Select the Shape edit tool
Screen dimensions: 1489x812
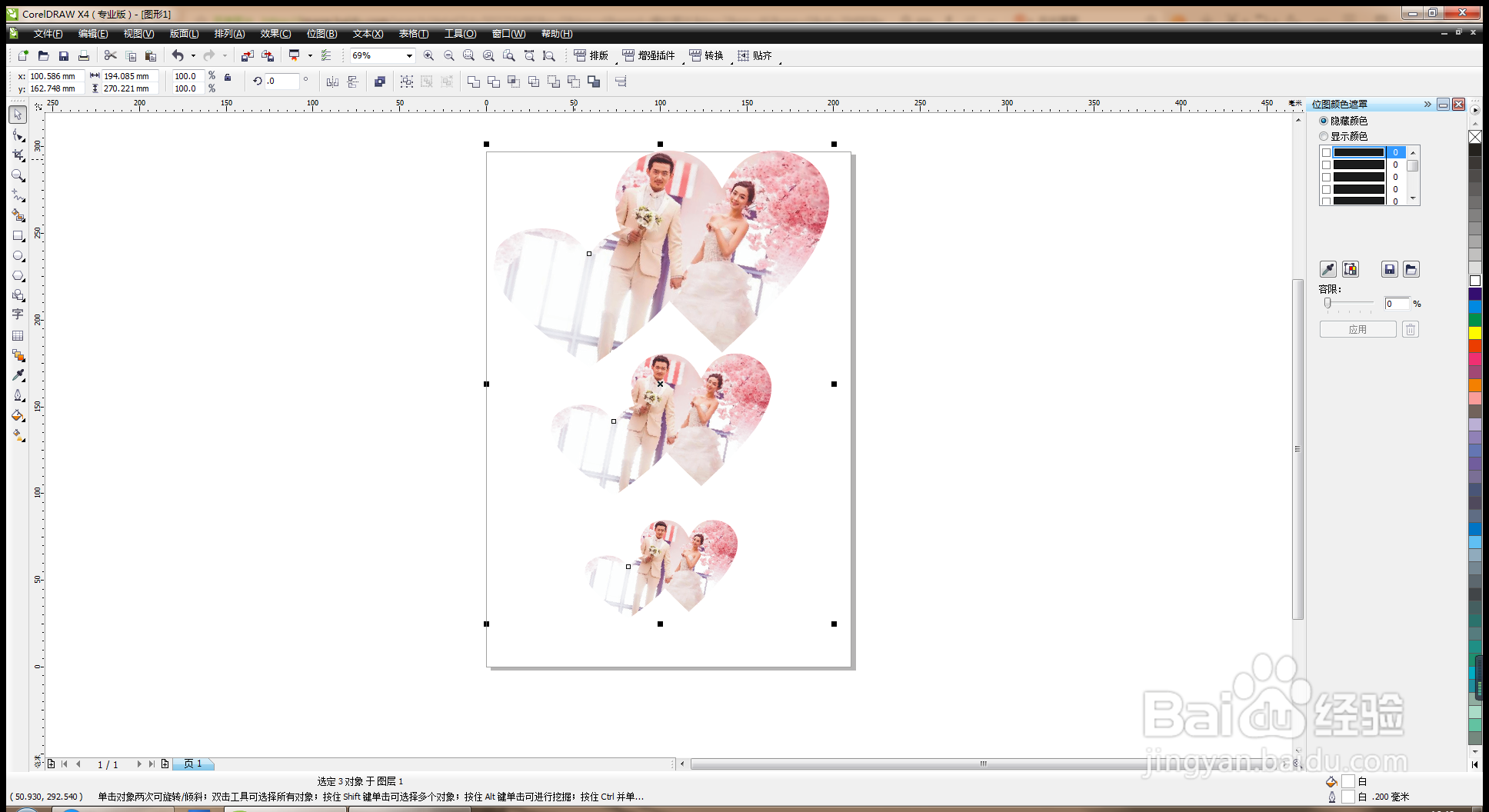[18, 135]
